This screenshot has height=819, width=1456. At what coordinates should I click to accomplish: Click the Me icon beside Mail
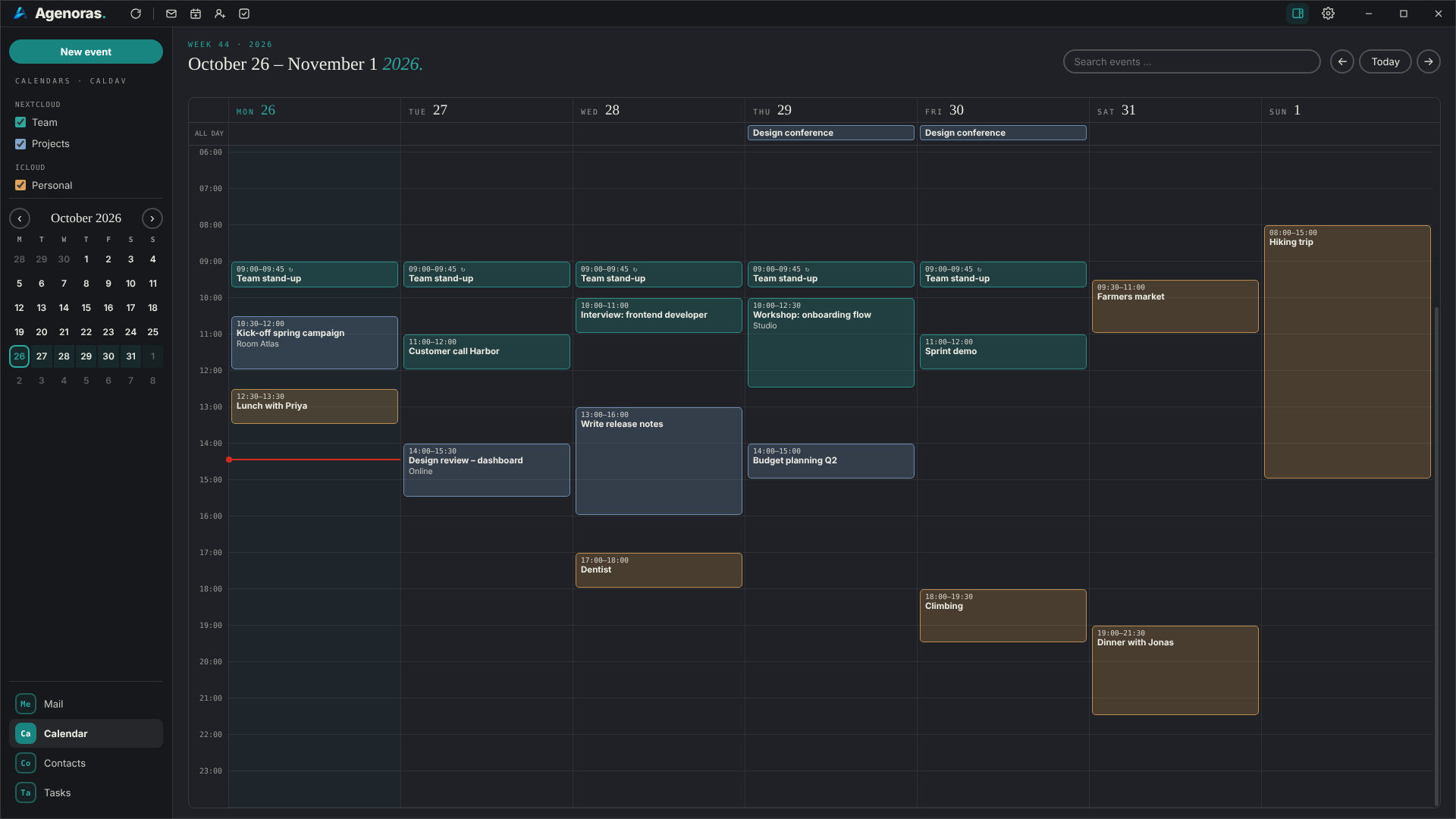pos(26,704)
